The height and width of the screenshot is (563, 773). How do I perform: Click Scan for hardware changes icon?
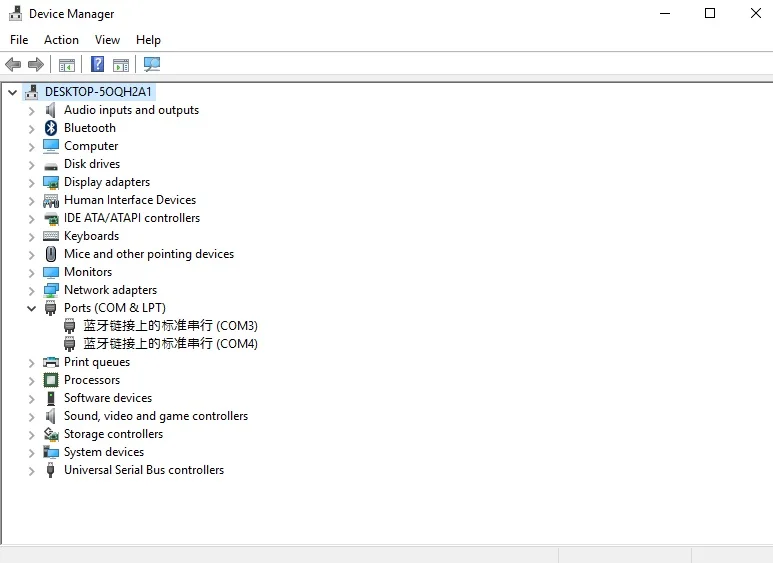152,64
